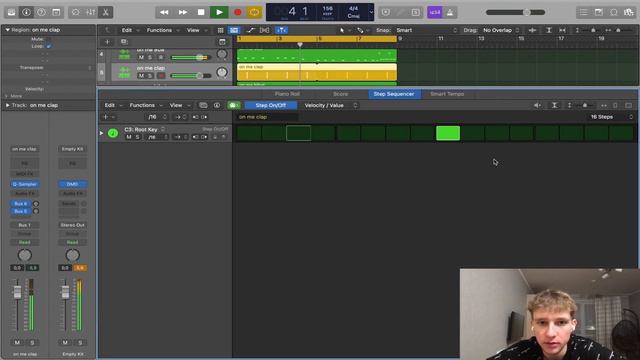The image size is (640, 360).
Task: Toggle the Inspector info icon
Action: coord(27,12)
